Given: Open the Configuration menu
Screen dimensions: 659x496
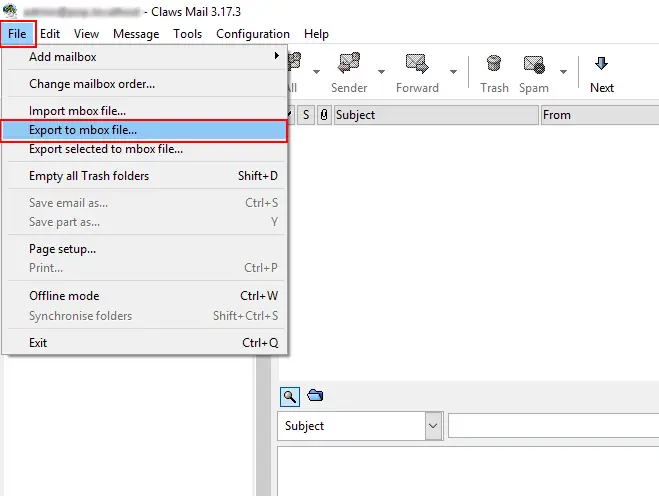Looking at the screenshot, I should [253, 34].
